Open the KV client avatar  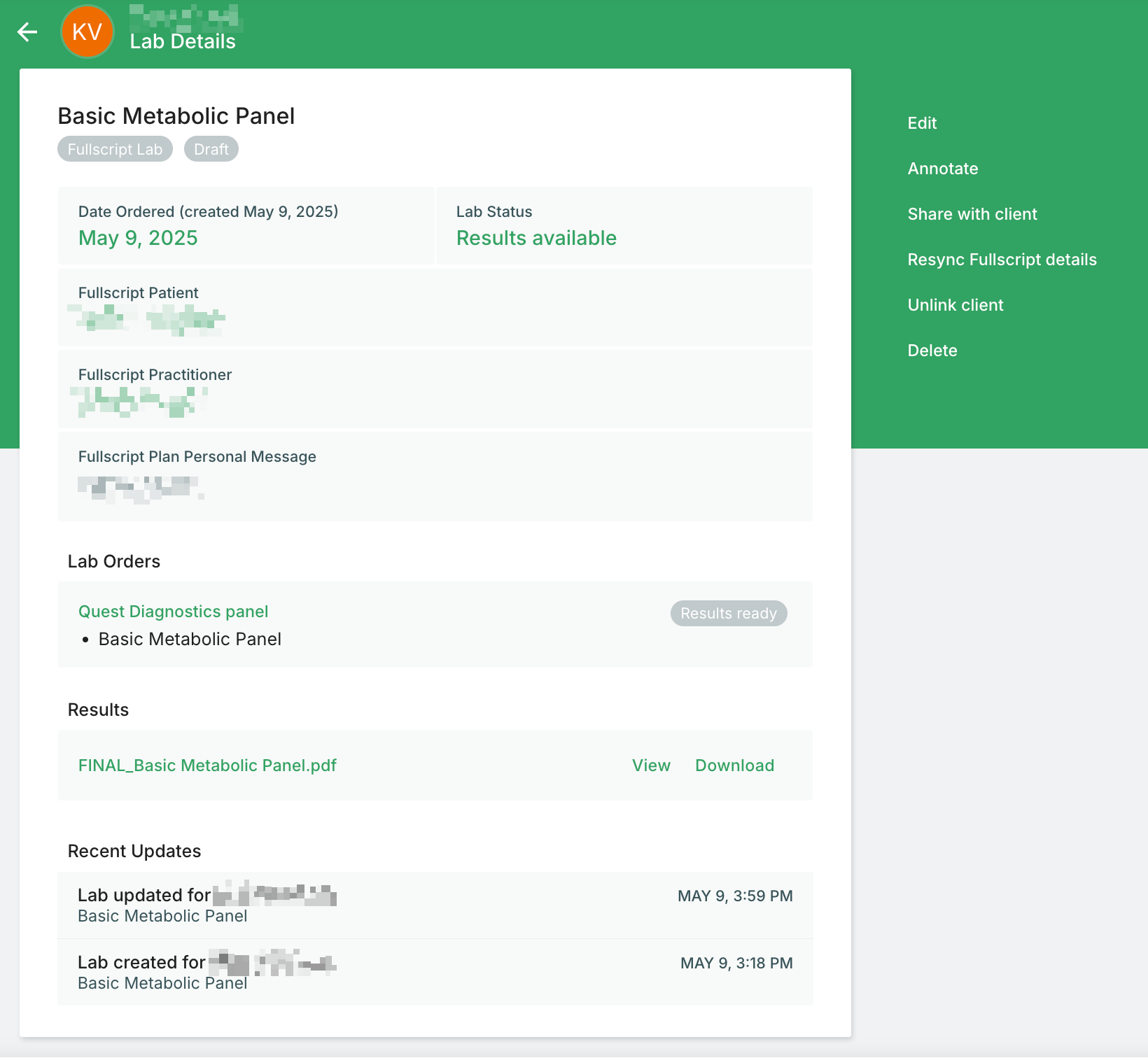click(x=87, y=31)
